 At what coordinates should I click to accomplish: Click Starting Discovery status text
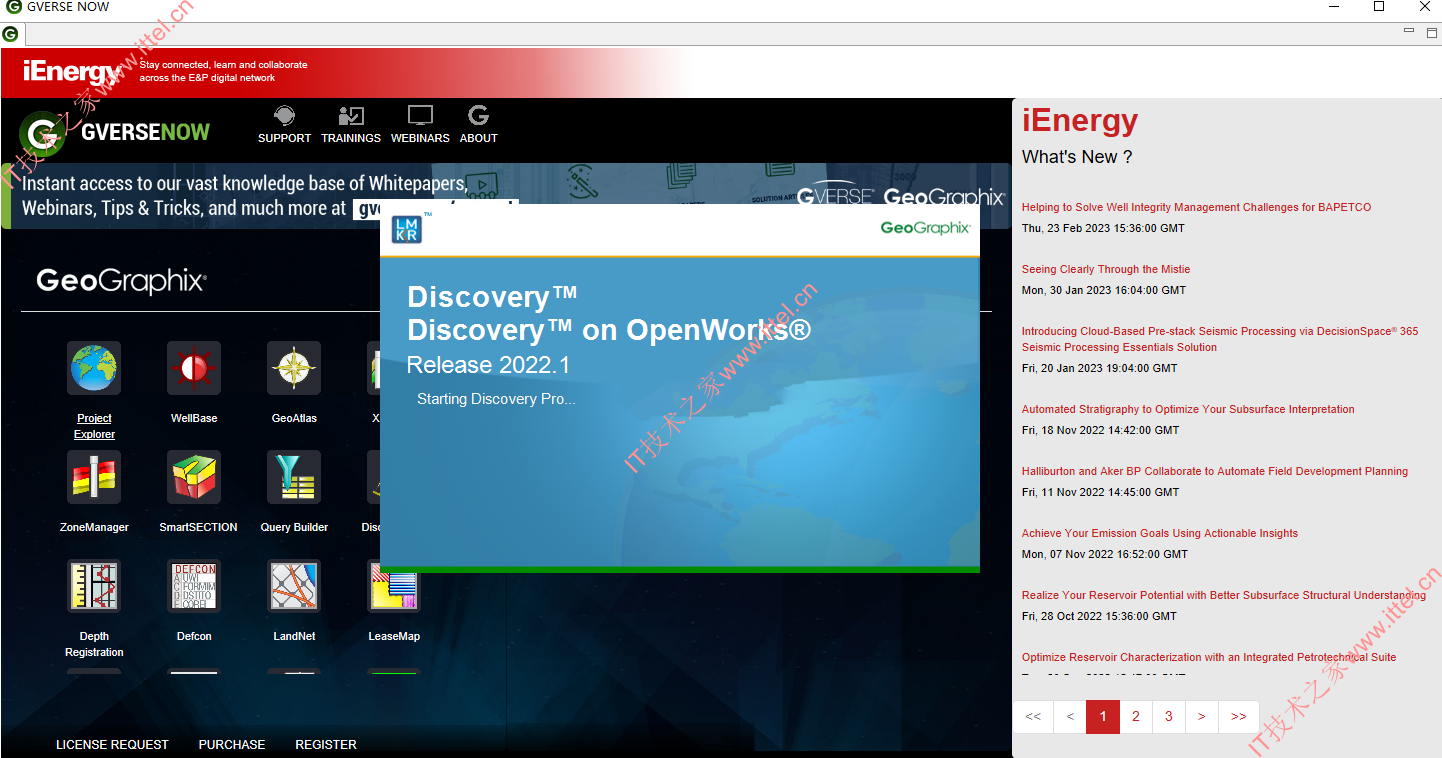[x=496, y=399]
